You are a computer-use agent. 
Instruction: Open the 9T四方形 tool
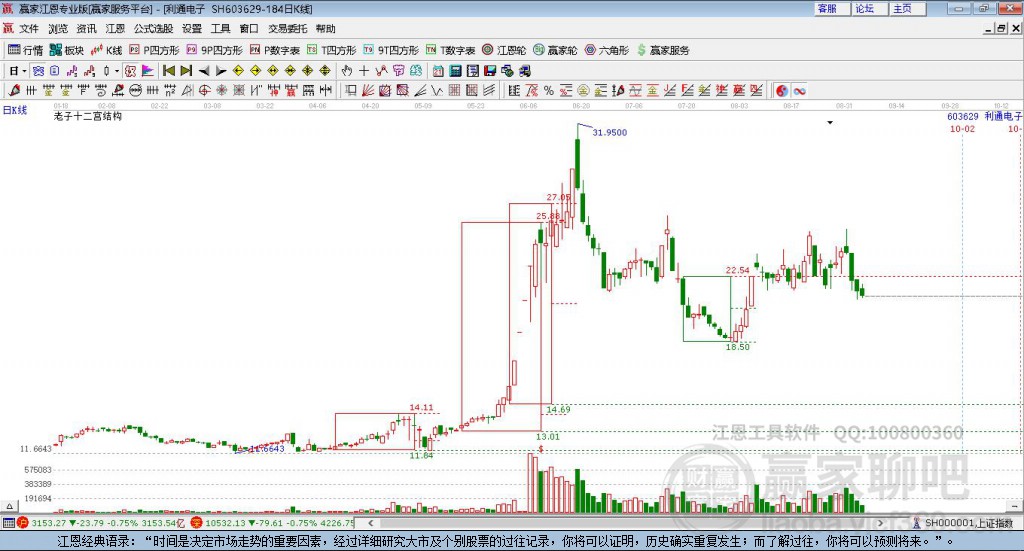click(391, 50)
